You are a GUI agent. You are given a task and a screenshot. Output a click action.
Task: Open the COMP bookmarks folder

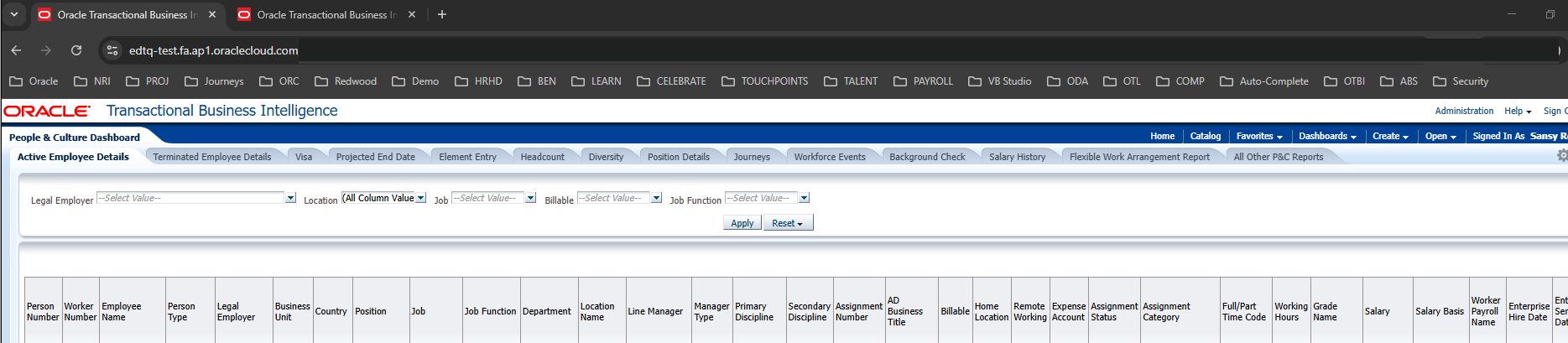pos(1180,81)
